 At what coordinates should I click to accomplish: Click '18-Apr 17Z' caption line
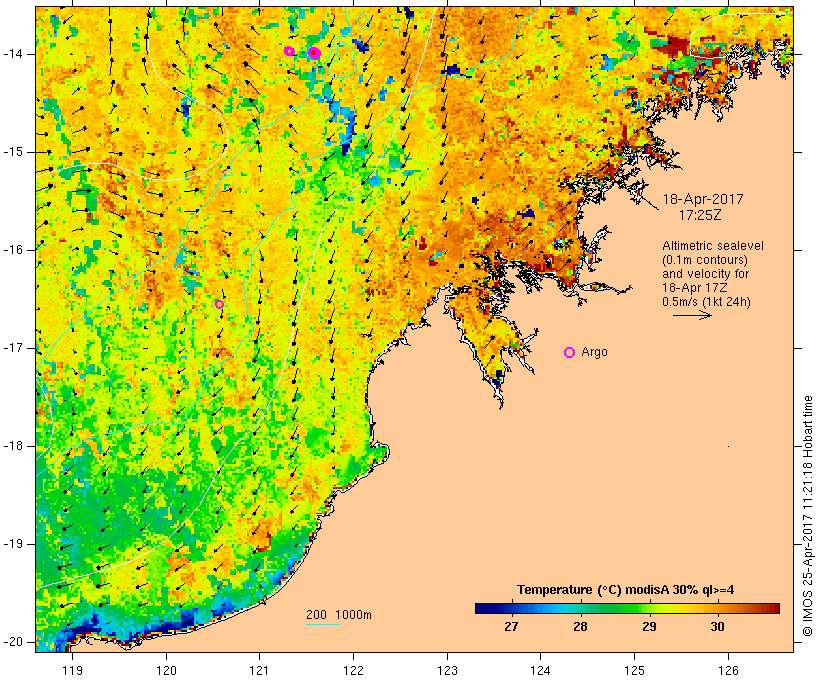(x=694, y=288)
